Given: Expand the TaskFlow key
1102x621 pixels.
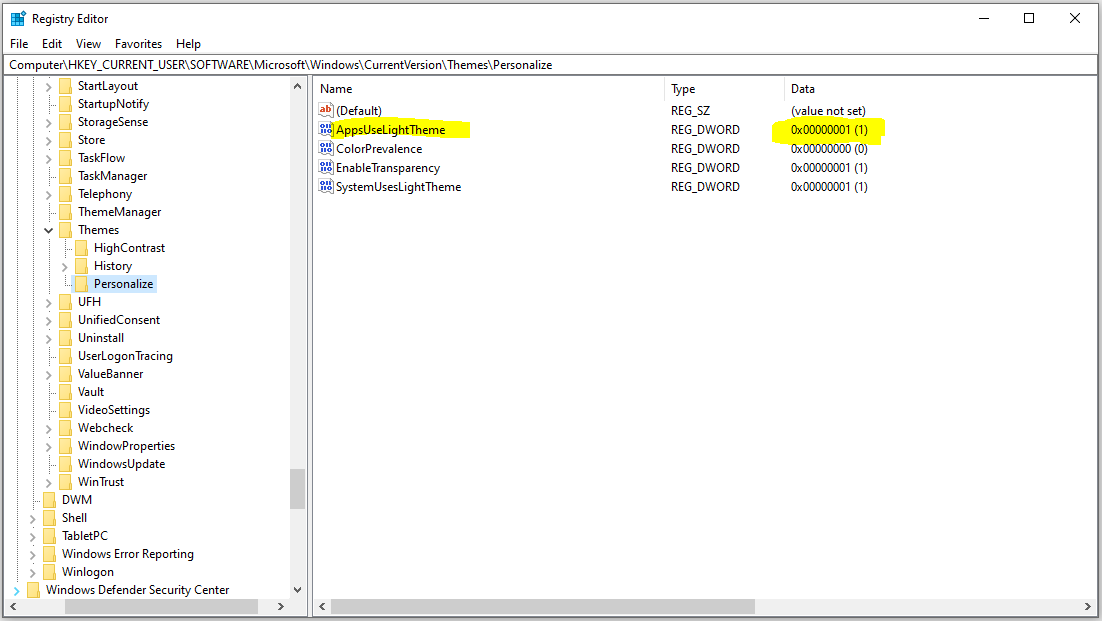Looking at the screenshot, I should (x=48, y=159).
